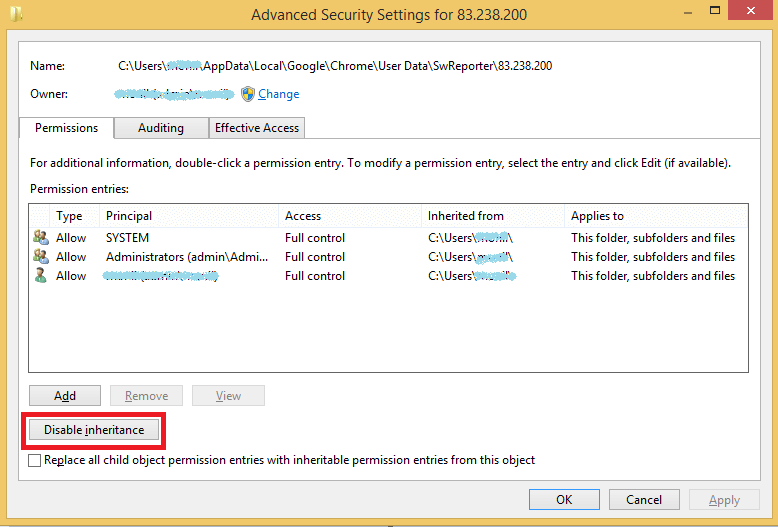778x527 pixels.
Task: Sort by the Inherited from column header
Action: pos(493,216)
